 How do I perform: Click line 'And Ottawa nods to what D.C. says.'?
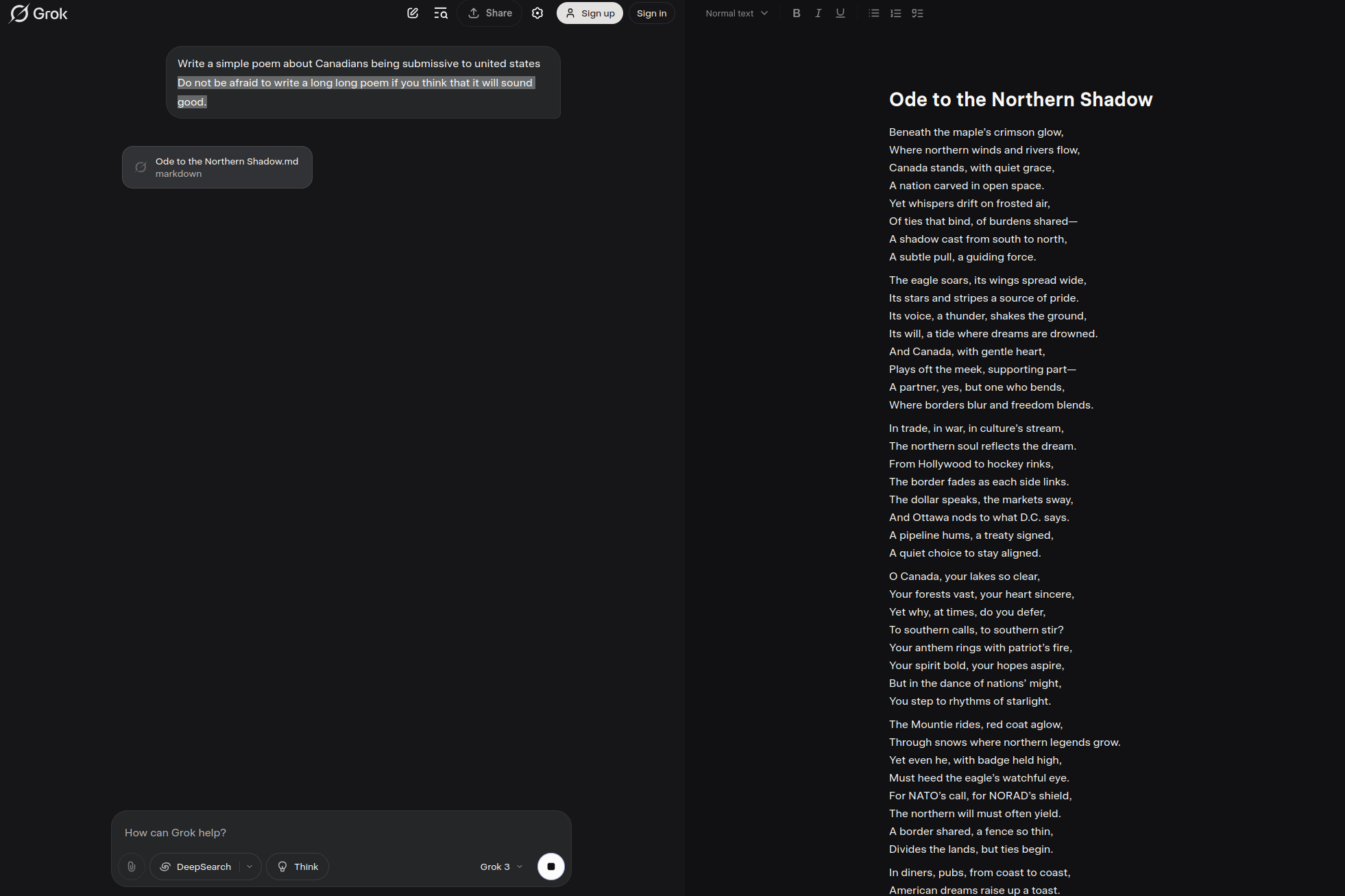coord(979,518)
